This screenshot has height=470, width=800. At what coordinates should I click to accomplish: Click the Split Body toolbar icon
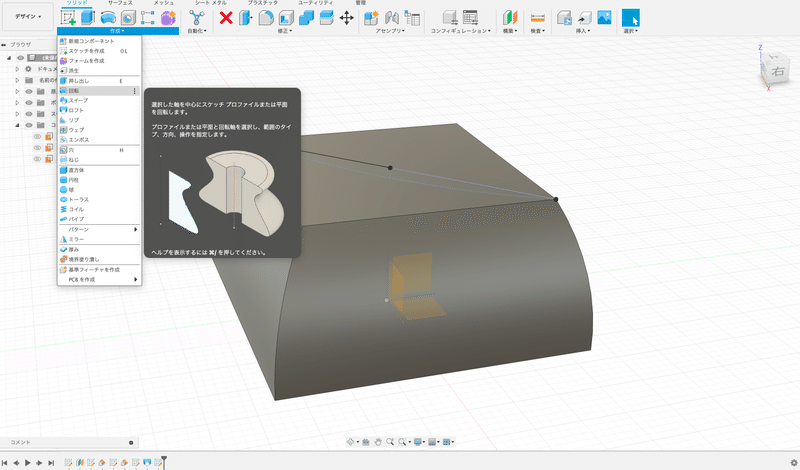pyautogui.click(x=326, y=18)
